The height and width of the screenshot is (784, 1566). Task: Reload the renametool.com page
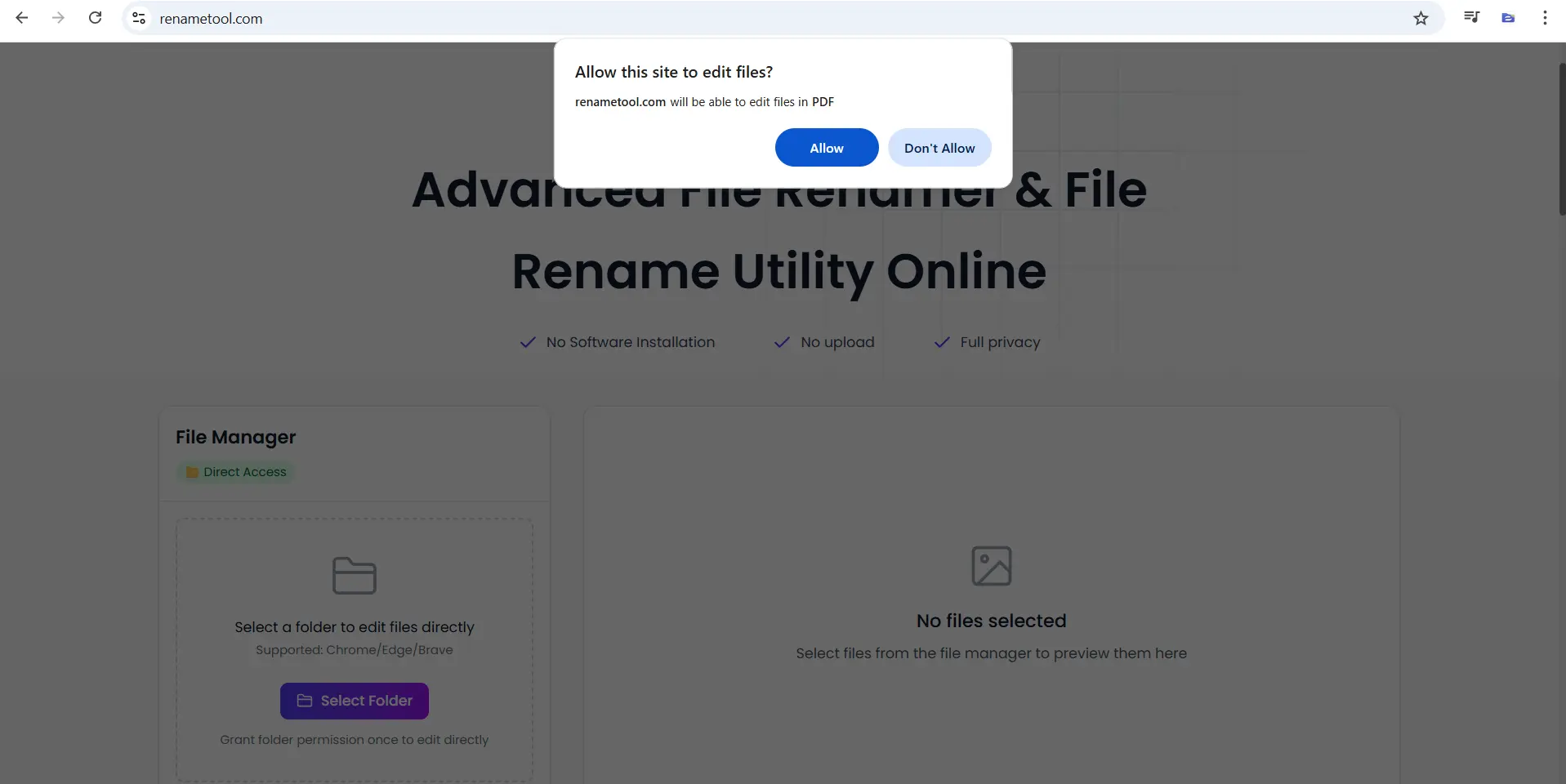pos(96,18)
